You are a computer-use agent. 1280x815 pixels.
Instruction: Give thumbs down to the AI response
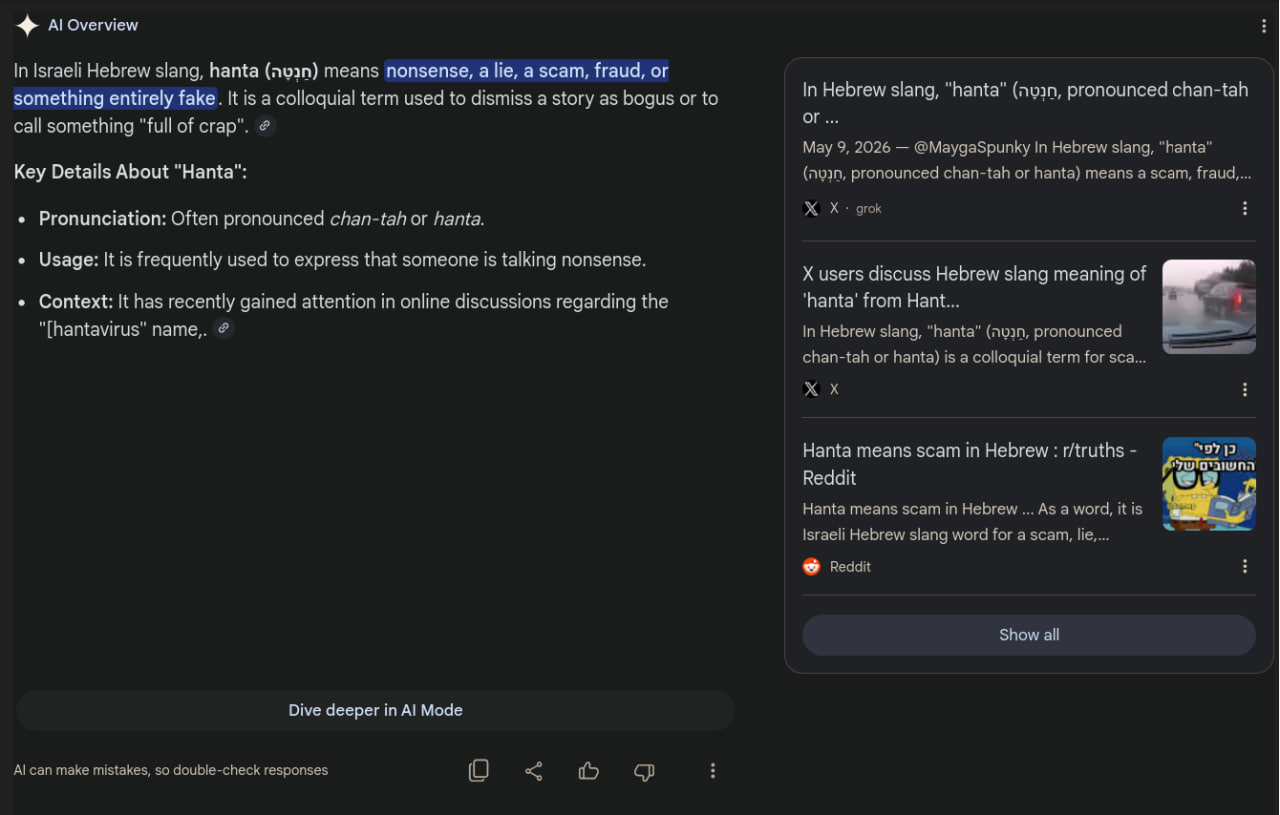click(644, 771)
